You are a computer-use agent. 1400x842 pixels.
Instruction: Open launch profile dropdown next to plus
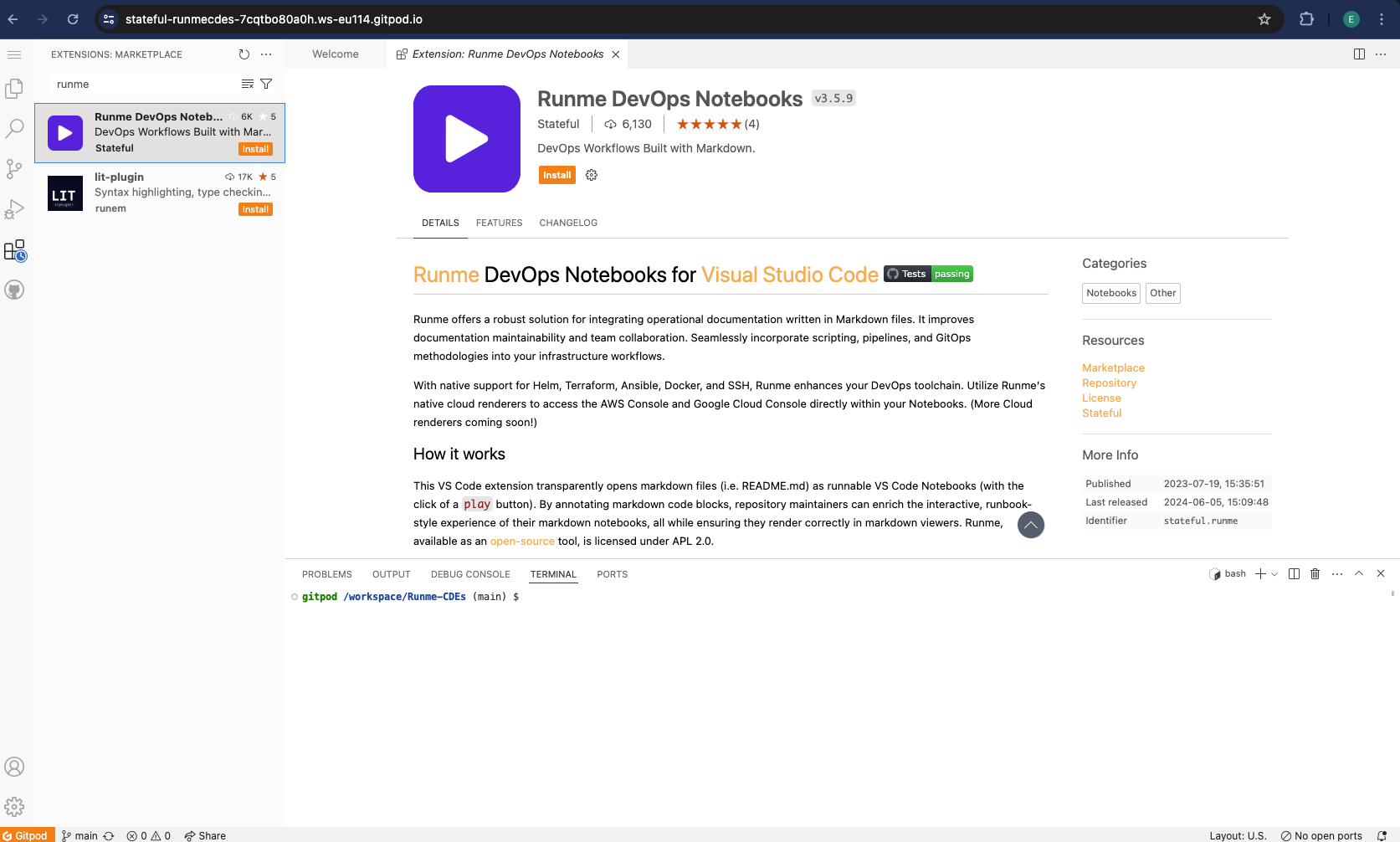click(x=1274, y=574)
